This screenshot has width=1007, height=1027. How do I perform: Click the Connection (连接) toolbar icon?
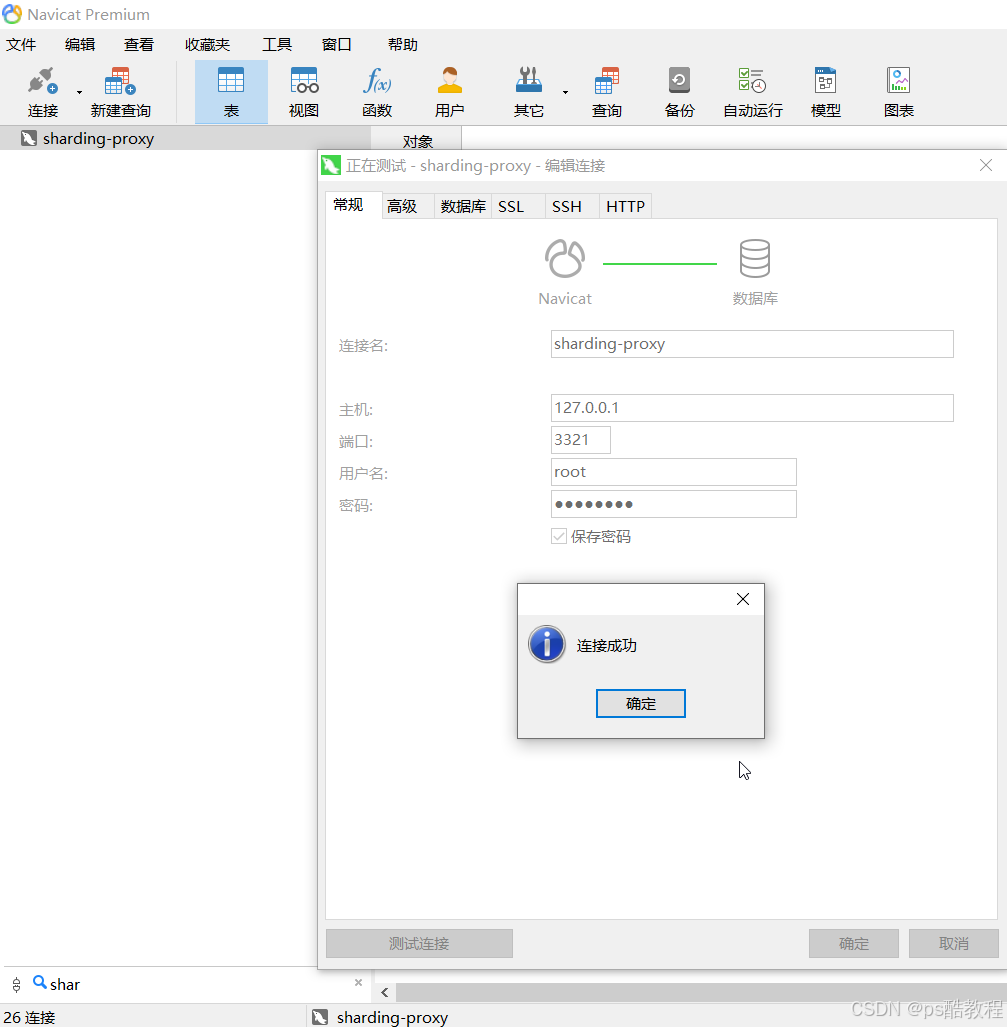pos(43,92)
